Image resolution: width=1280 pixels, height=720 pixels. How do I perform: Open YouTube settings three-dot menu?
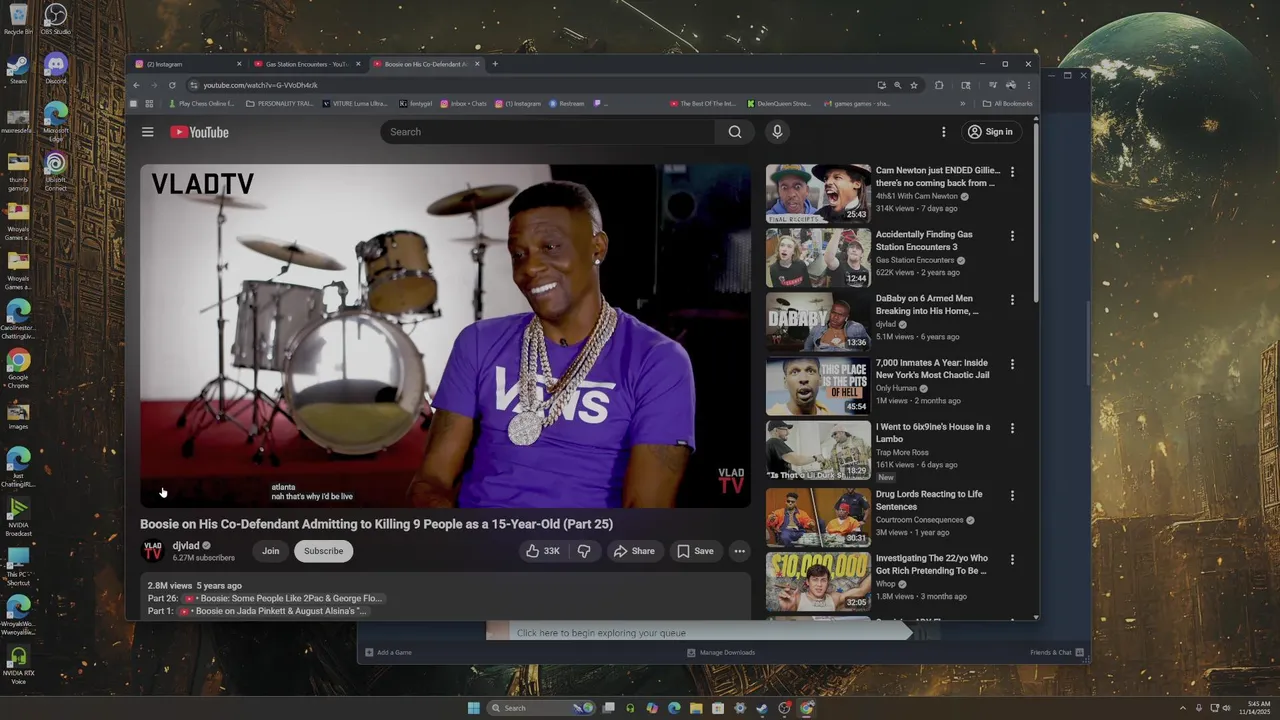[943, 132]
